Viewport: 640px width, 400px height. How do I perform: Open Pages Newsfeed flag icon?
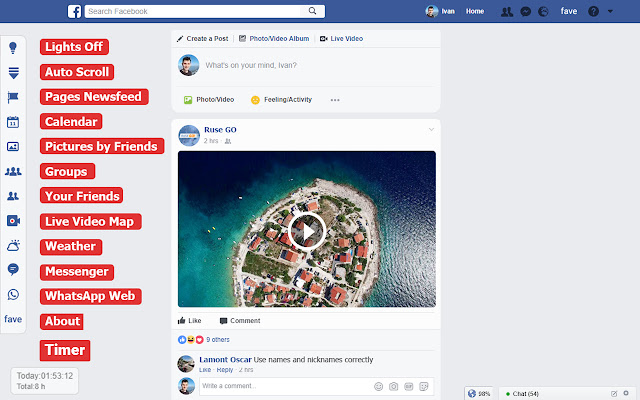point(13,97)
